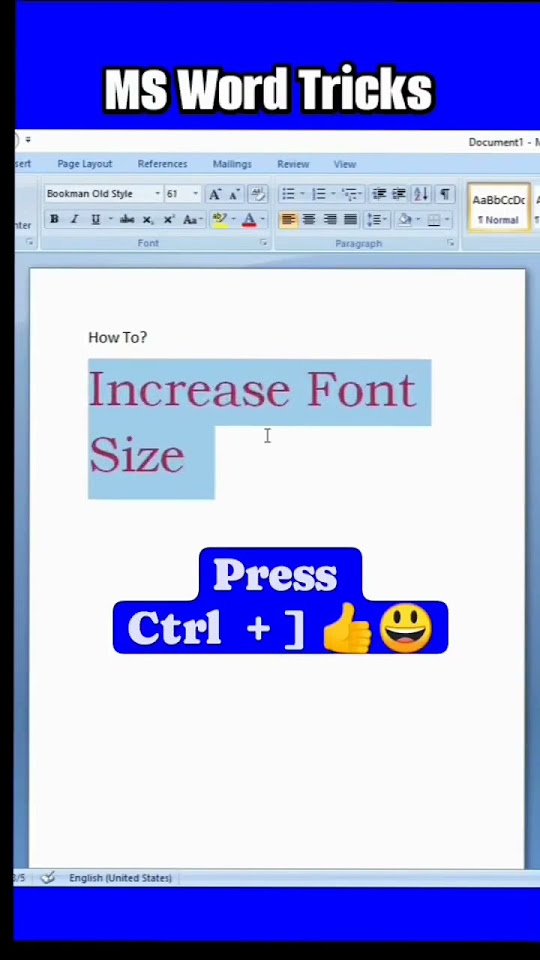Center align text
The height and width of the screenshot is (960, 540).
coord(309,219)
